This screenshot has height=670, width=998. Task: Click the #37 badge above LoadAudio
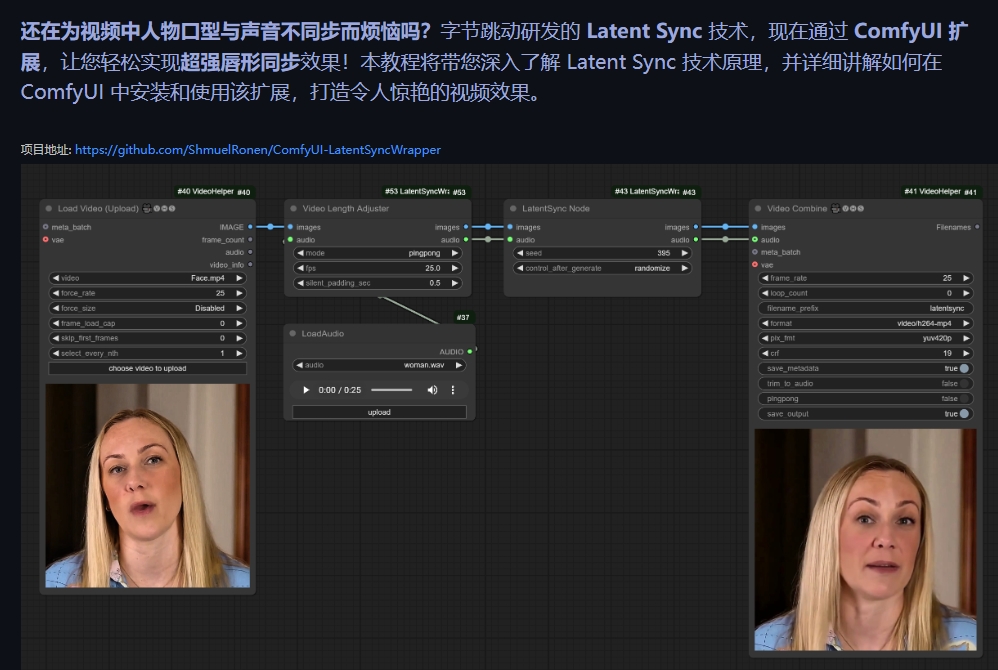coord(463,317)
